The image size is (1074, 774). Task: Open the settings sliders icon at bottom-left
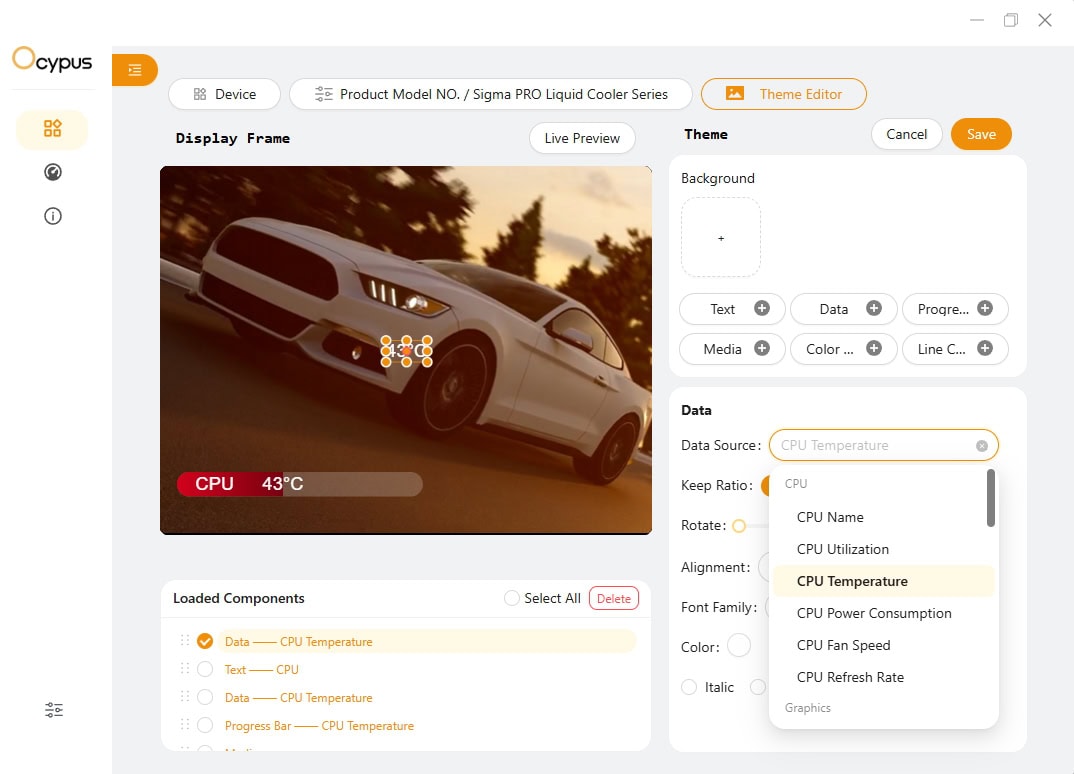(x=54, y=710)
